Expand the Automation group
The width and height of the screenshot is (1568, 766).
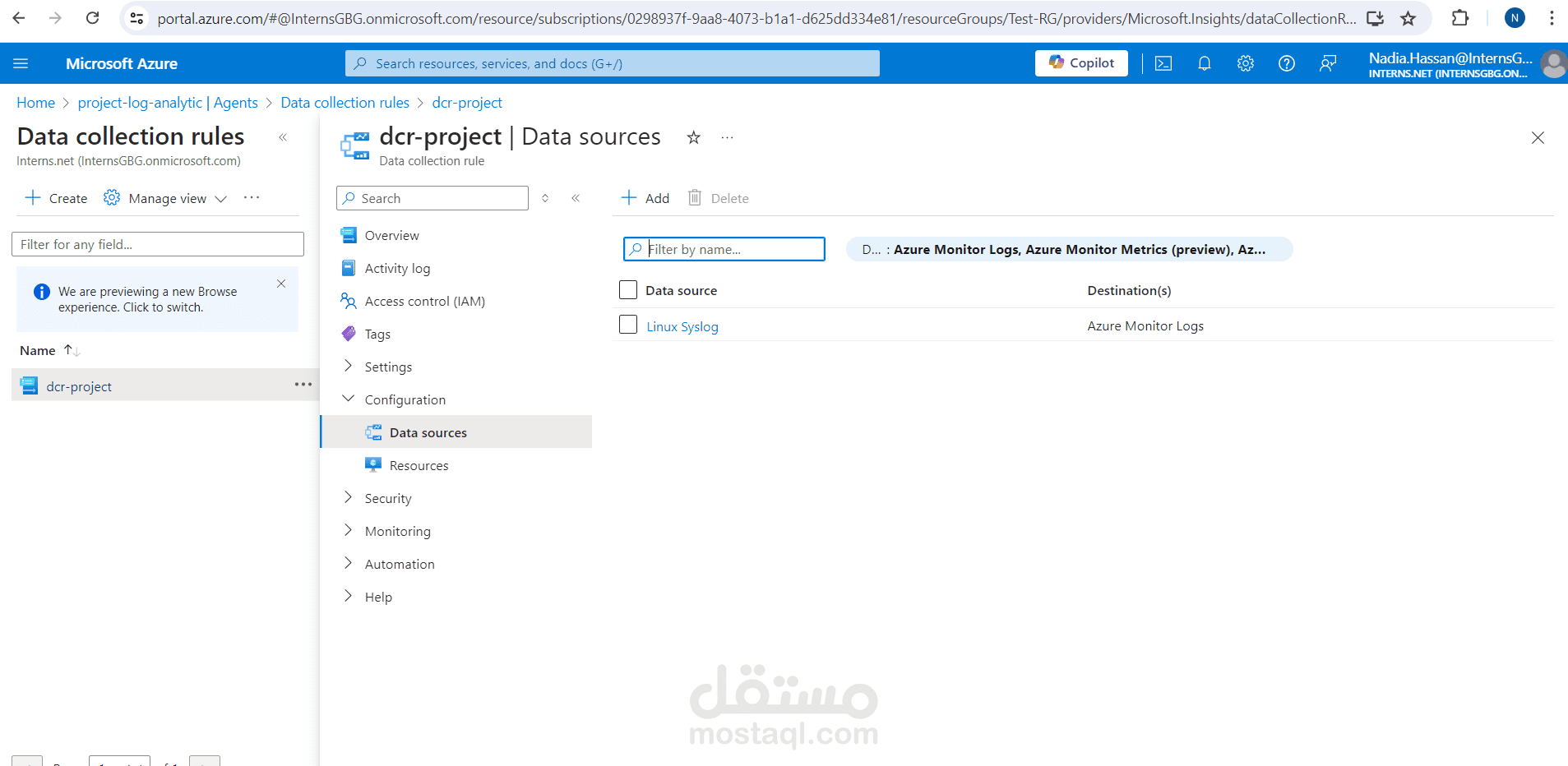coord(400,564)
